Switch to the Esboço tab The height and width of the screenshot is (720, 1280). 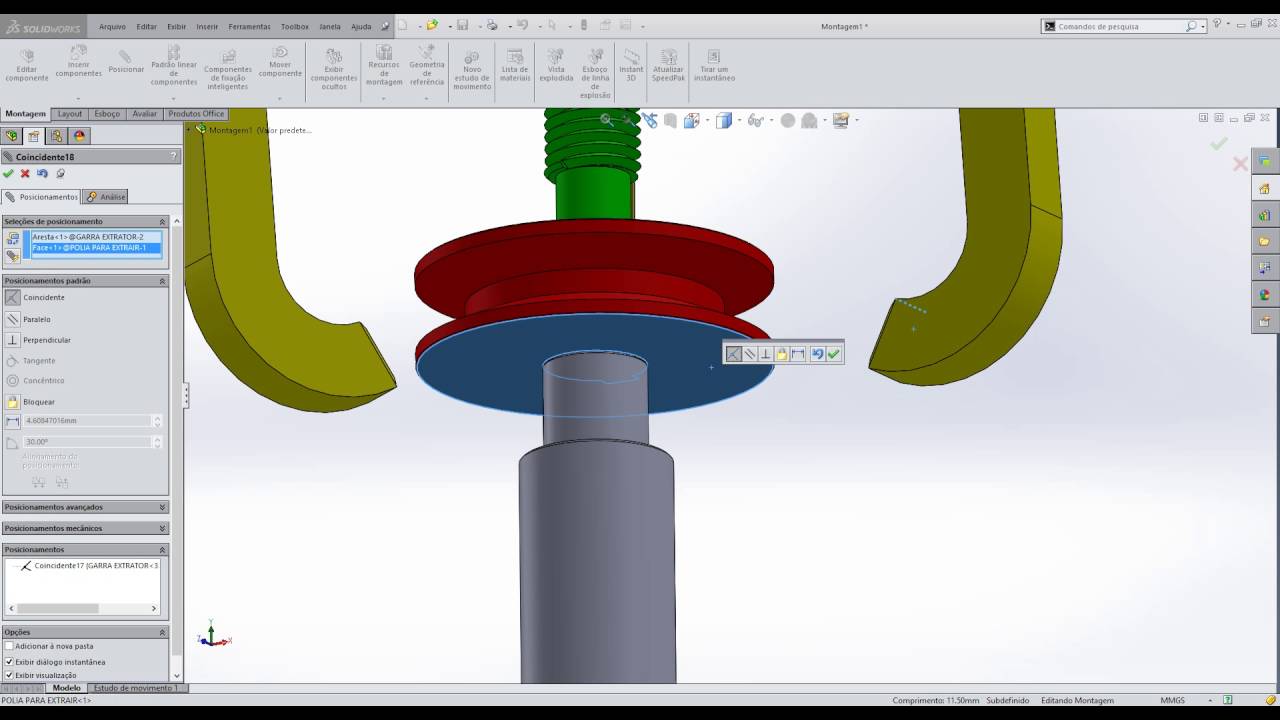coord(107,114)
